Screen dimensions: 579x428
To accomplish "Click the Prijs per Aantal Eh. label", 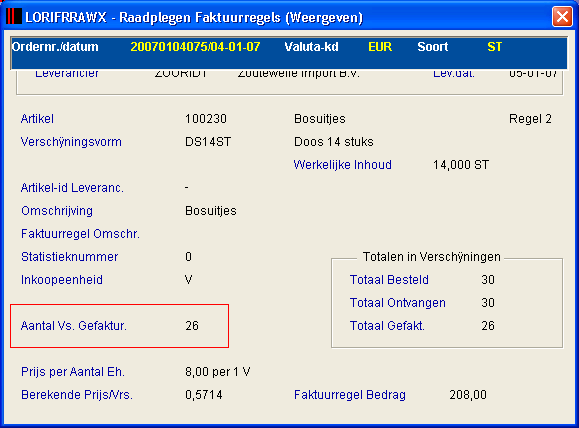I will [73, 371].
